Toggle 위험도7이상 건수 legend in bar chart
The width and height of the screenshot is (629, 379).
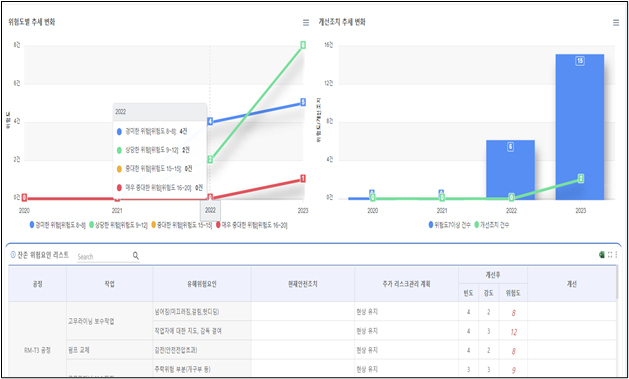[448, 225]
